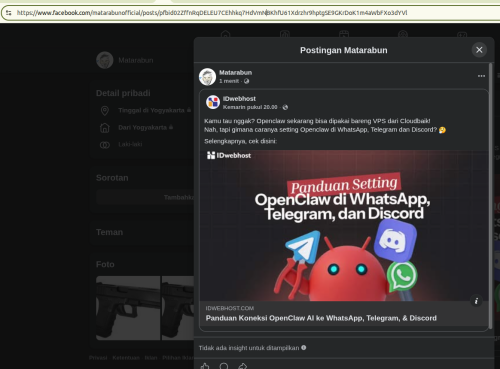Click the 'Postingan Matarabun' dialog title
Viewport: 500px width, 369px height.
[344, 50]
